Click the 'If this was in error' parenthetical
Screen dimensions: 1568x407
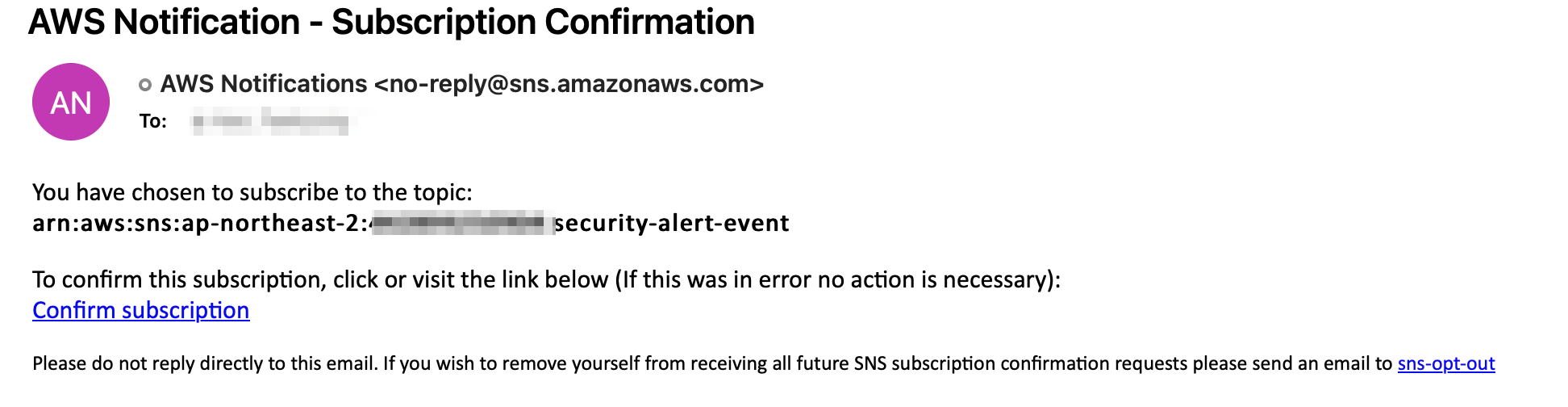838,279
